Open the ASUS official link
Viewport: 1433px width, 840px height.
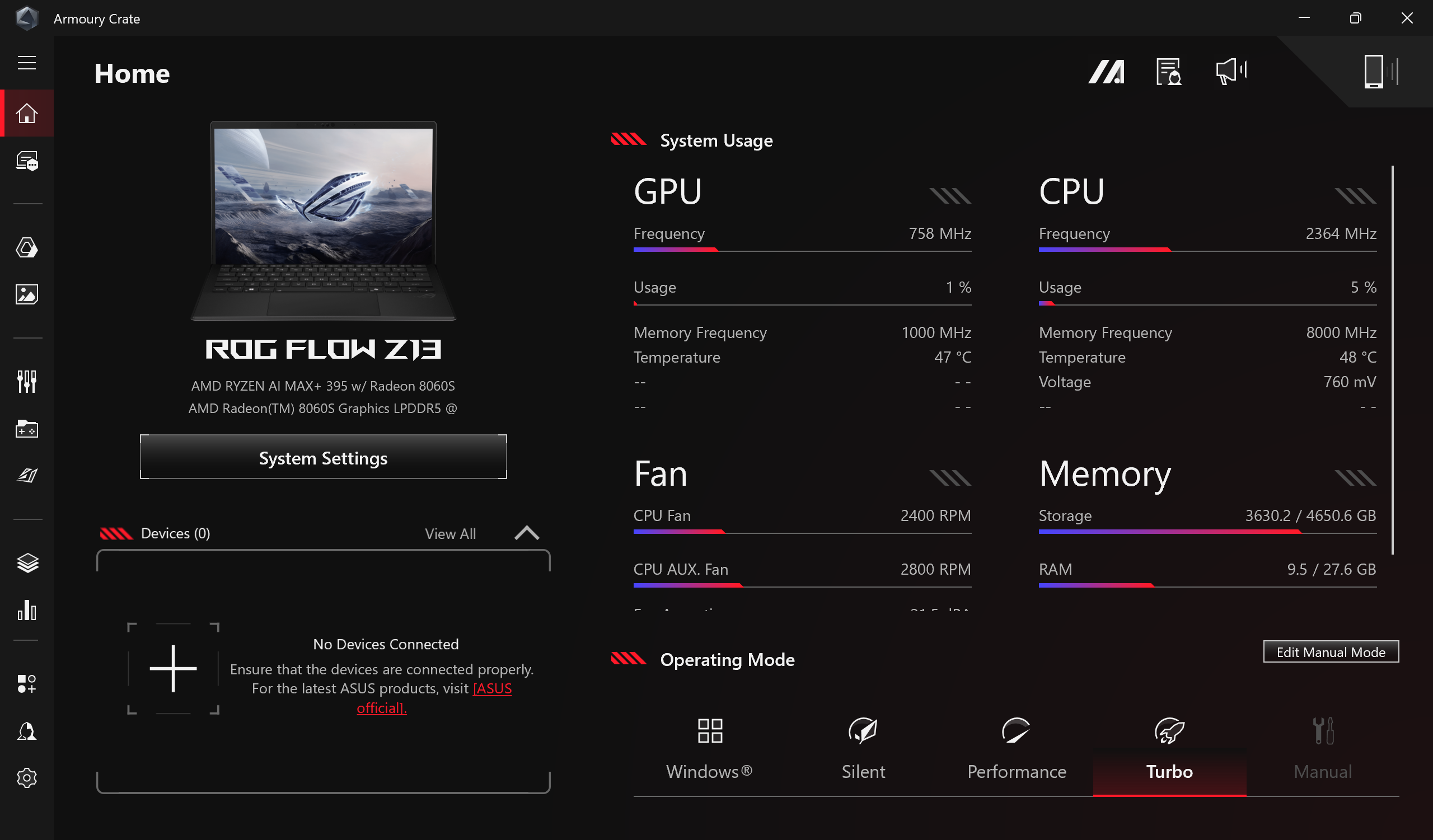tap(434, 698)
